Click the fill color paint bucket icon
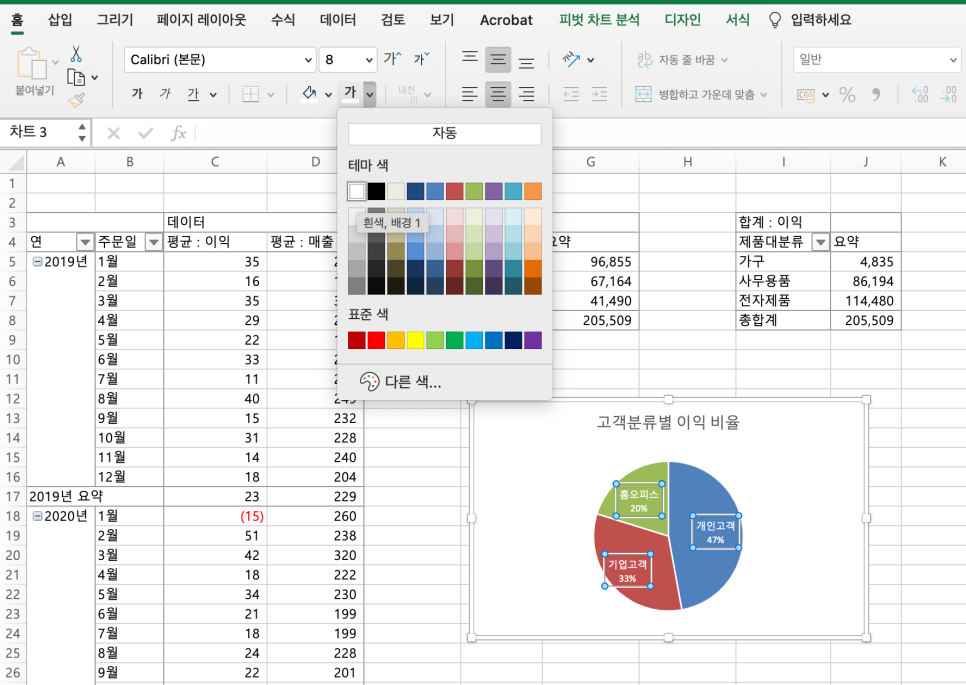 pyautogui.click(x=309, y=94)
